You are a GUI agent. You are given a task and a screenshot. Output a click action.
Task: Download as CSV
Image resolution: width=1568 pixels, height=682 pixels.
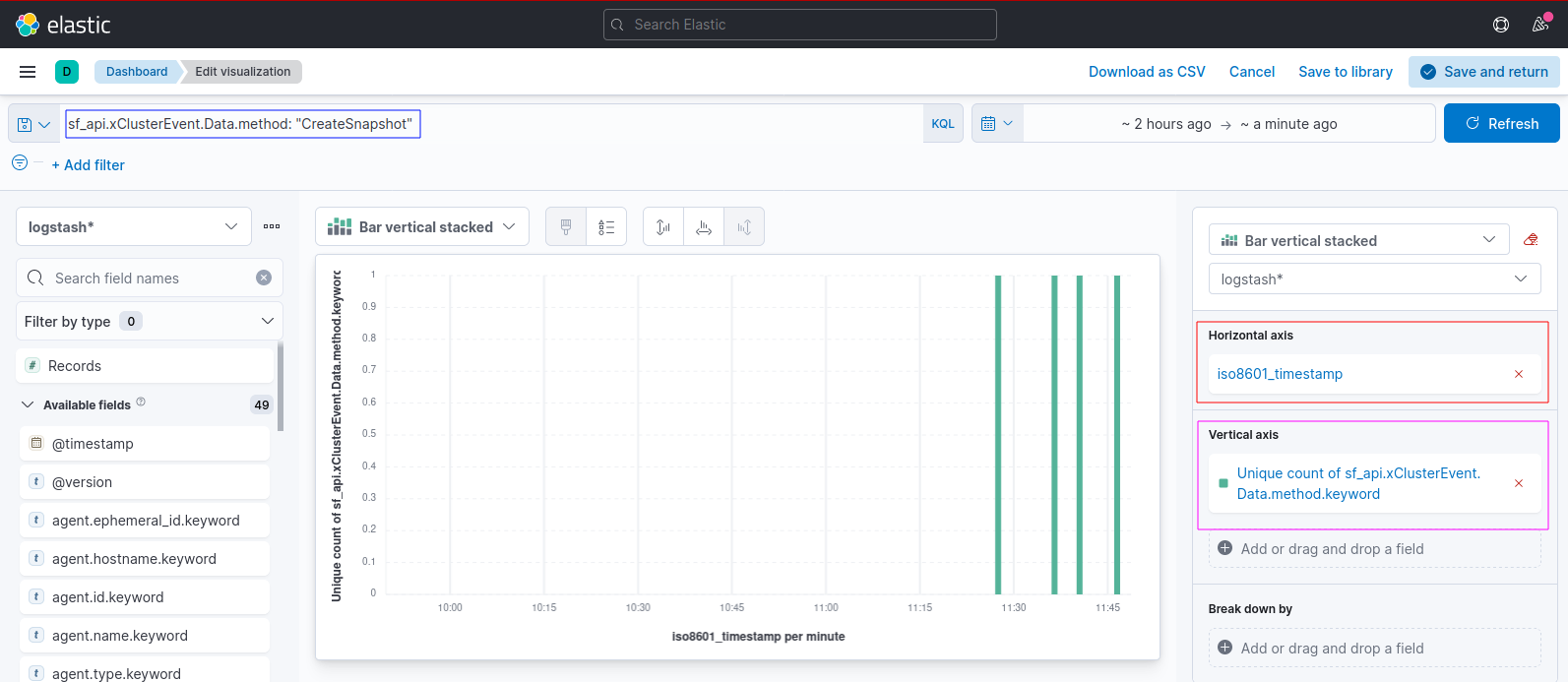(x=1147, y=72)
